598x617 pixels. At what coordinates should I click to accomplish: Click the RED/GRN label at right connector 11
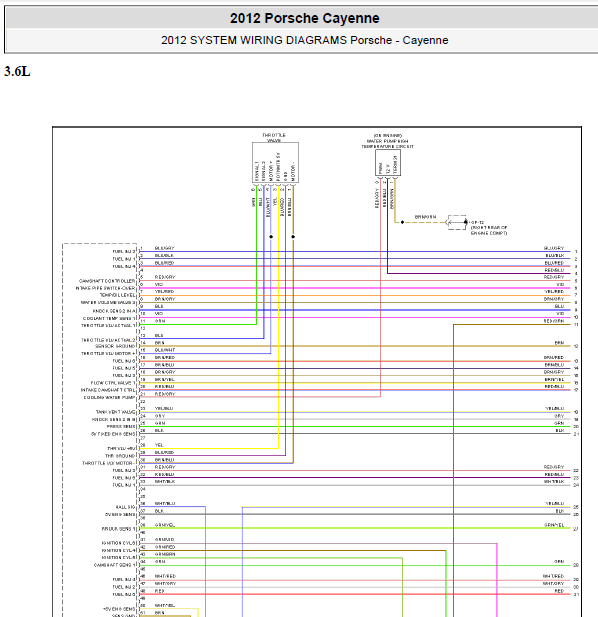[554, 321]
